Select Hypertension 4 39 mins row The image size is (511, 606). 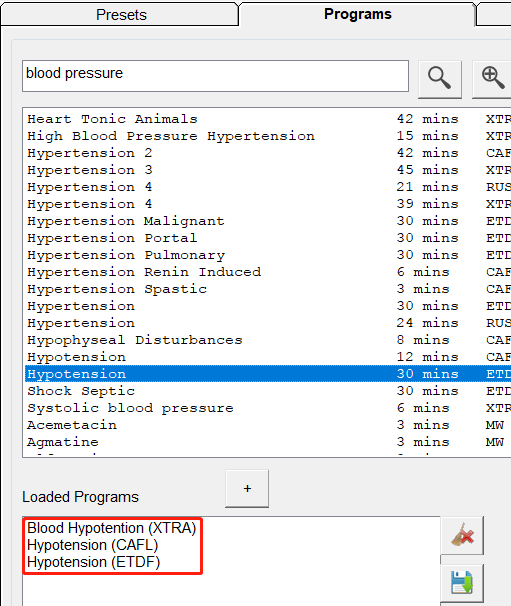tap(268, 204)
